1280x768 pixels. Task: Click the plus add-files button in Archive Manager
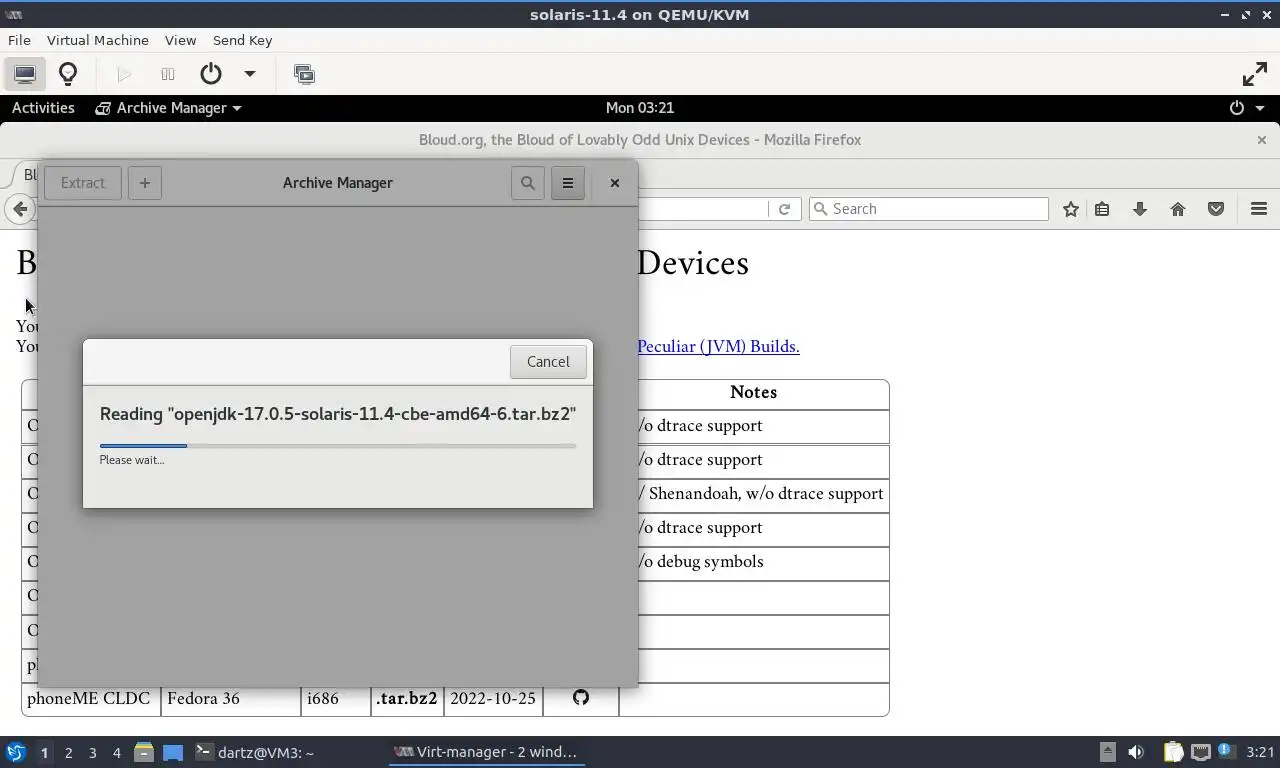point(145,183)
